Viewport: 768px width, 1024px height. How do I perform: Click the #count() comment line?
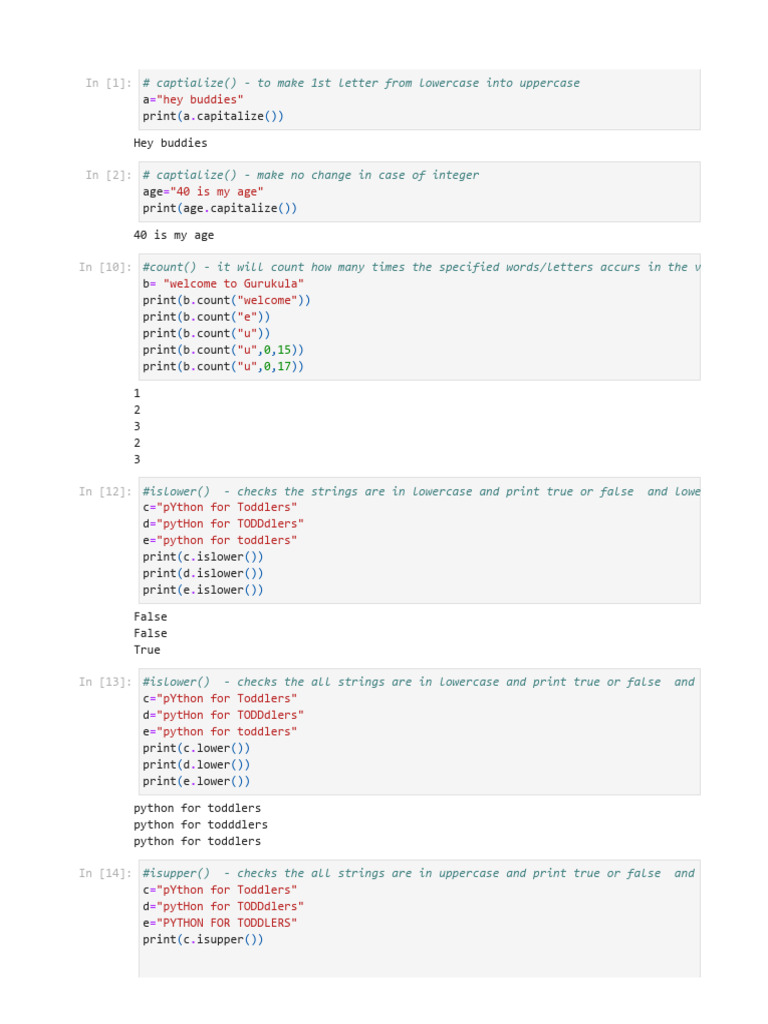[x=420, y=267]
